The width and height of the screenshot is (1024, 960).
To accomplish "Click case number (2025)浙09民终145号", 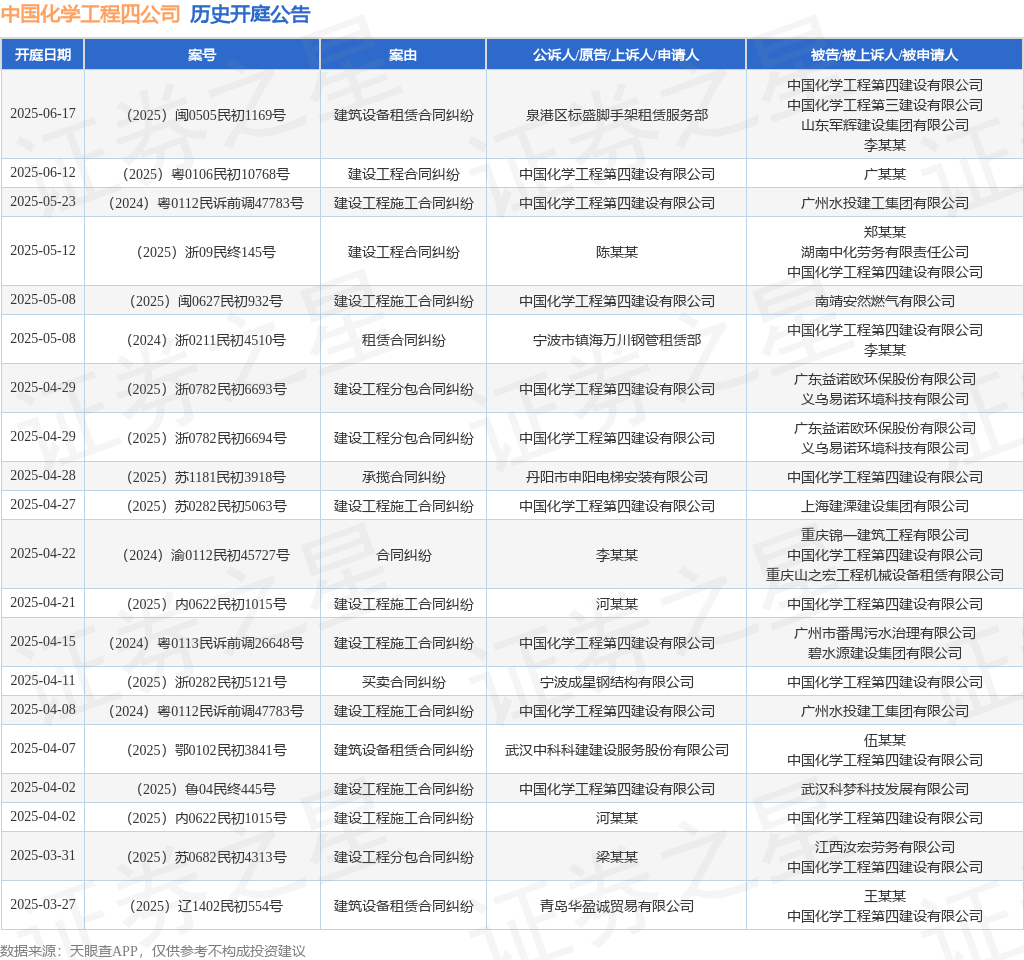I will pyautogui.click(x=206, y=252).
